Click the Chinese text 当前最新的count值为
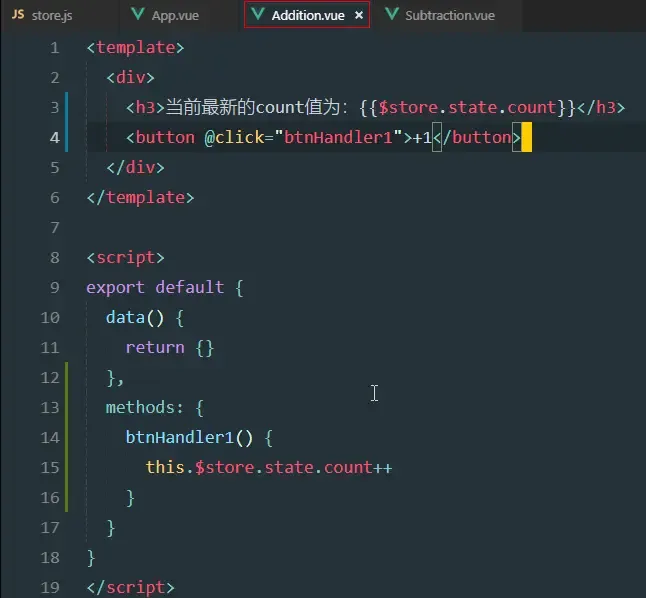Image resolution: width=646 pixels, height=598 pixels. [253, 108]
